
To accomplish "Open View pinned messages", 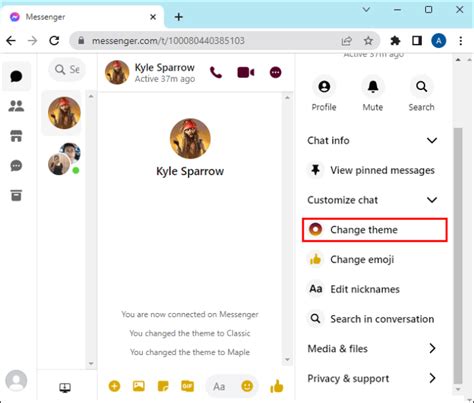I will tap(374, 170).
